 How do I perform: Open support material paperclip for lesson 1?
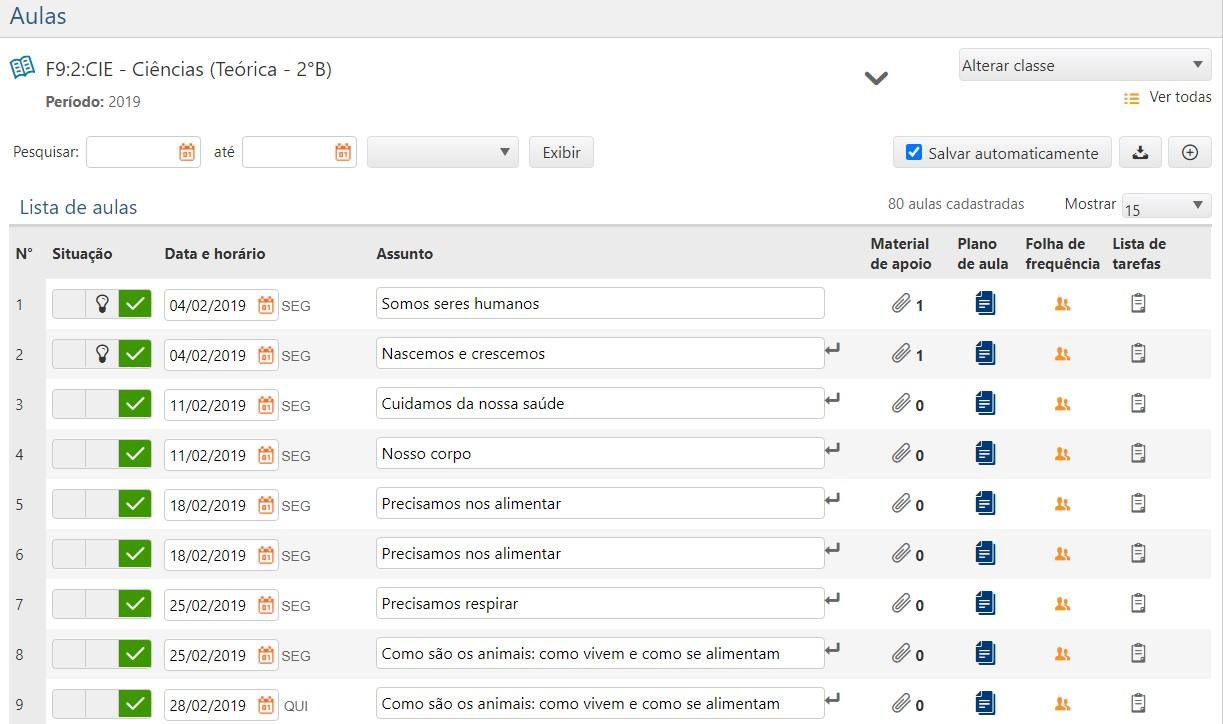tap(901, 303)
